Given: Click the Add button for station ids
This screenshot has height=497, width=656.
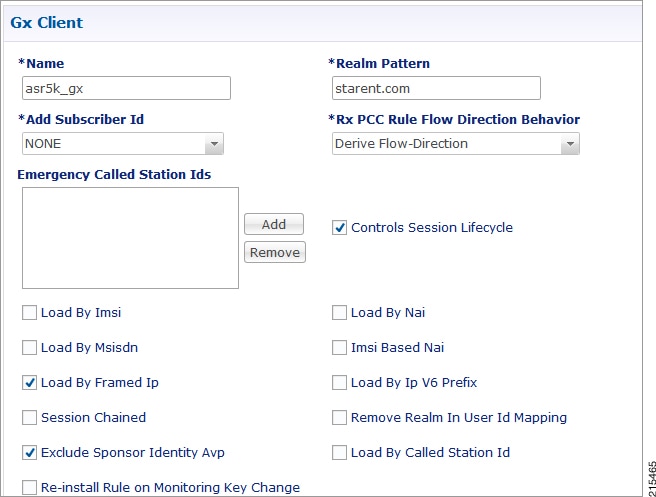Looking at the screenshot, I should pyautogui.click(x=274, y=224).
